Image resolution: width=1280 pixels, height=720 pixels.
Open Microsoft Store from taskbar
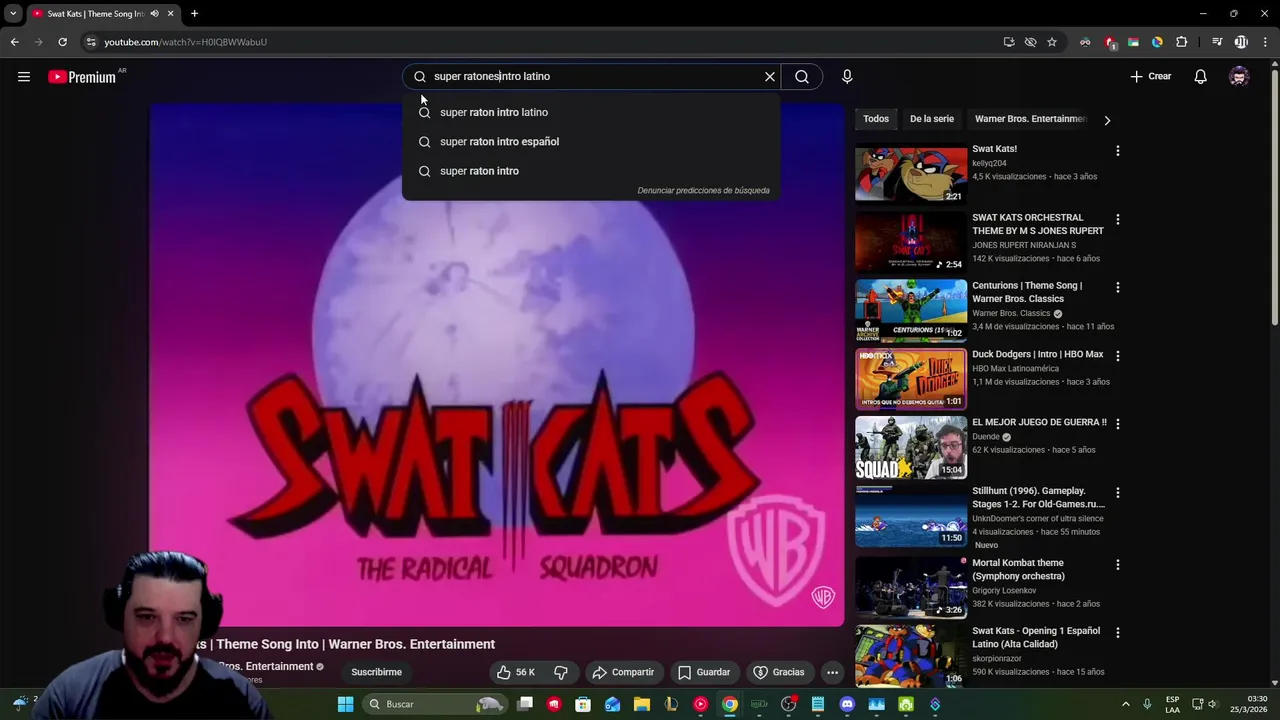tap(583, 704)
